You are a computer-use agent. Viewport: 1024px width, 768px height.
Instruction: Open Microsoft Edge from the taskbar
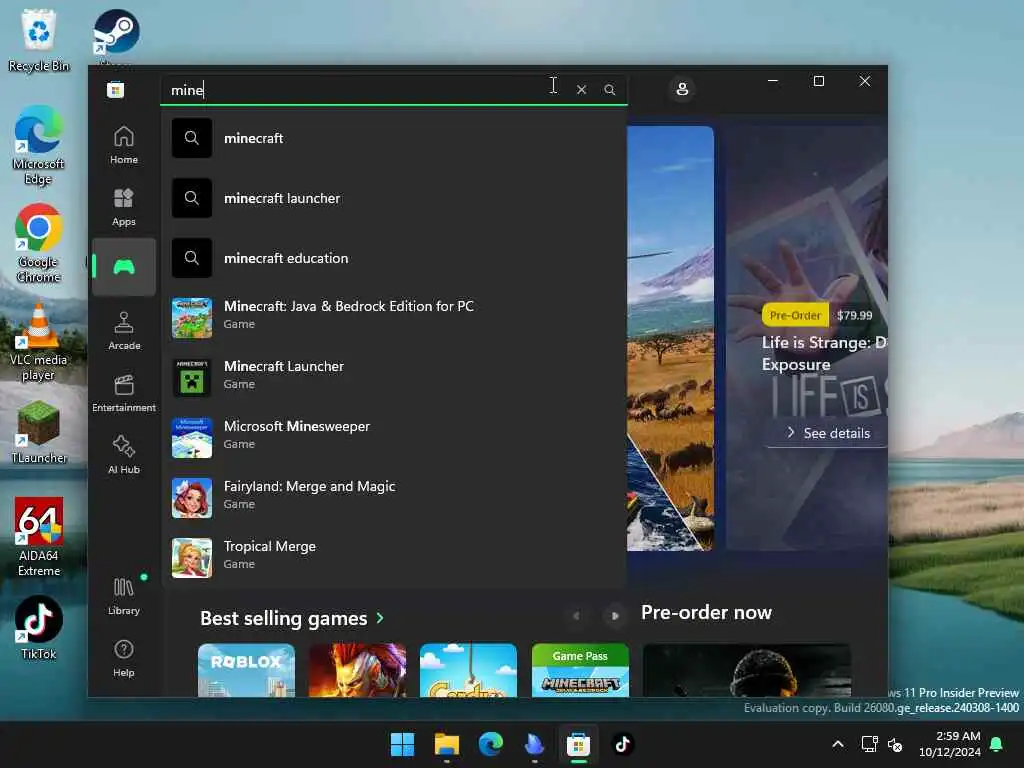490,744
